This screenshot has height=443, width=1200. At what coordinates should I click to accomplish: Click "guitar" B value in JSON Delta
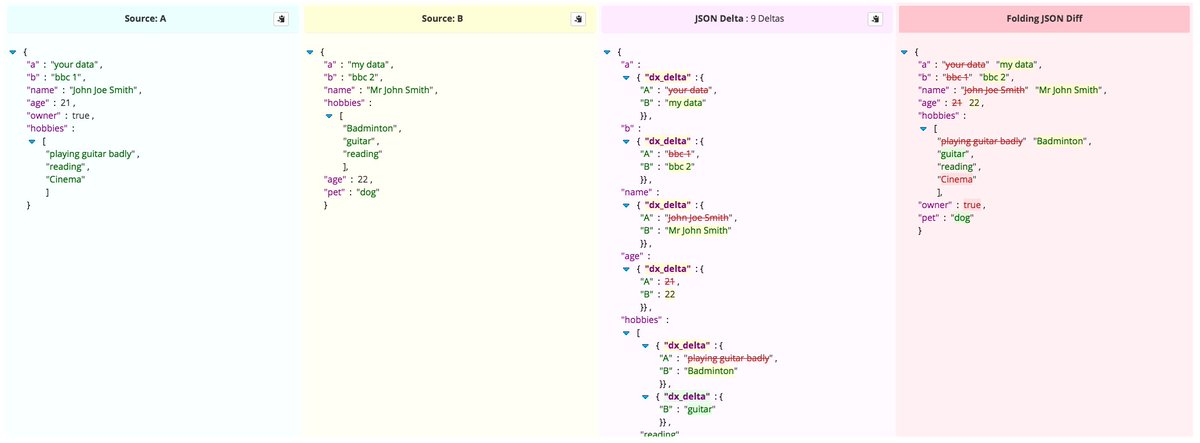pos(700,409)
